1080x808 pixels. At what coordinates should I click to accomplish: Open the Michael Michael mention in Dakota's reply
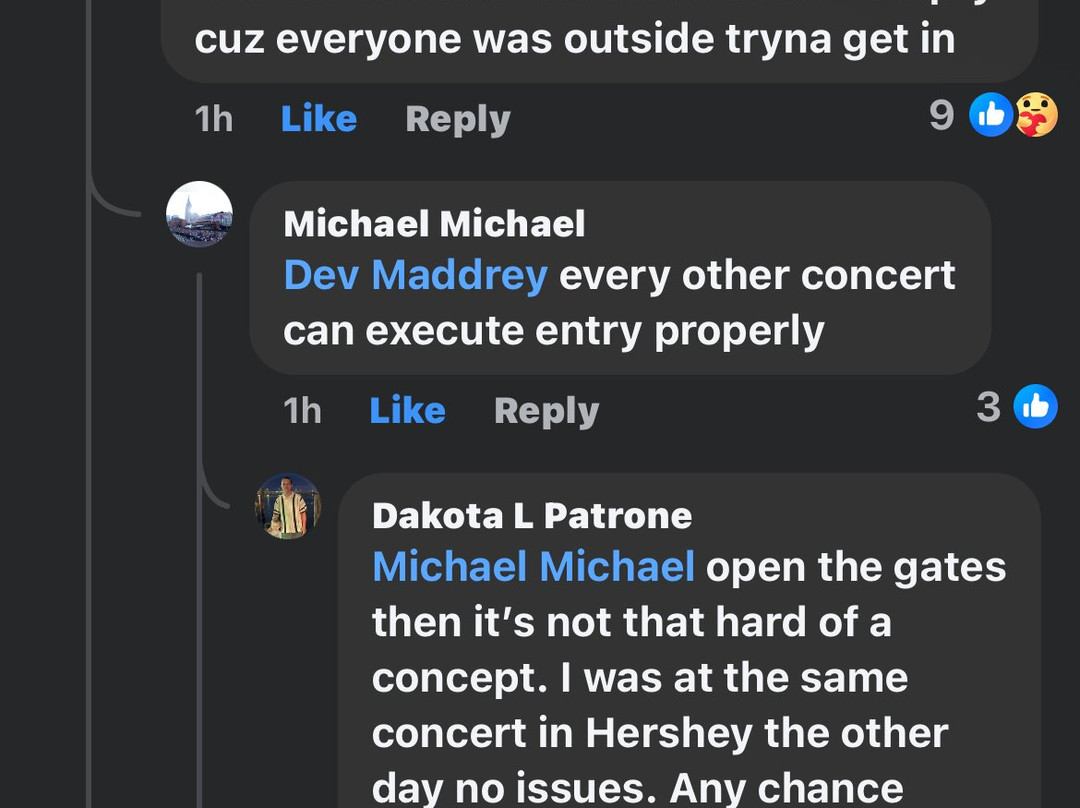click(x=533, y=567)
